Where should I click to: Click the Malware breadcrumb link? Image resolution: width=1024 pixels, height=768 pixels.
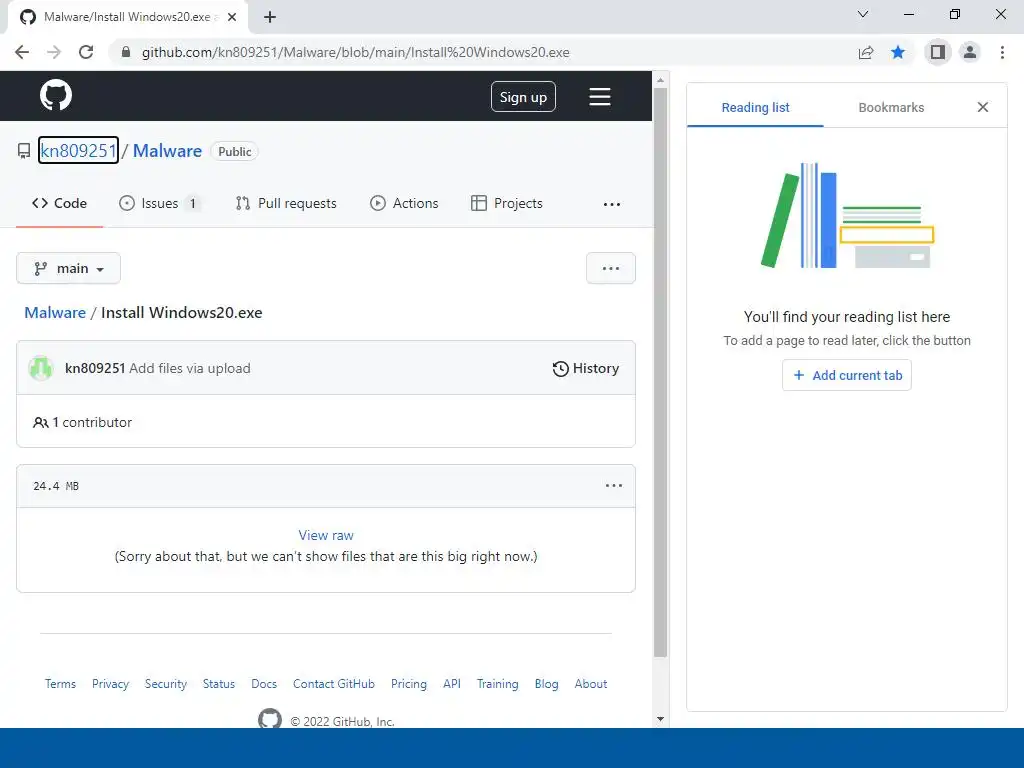(x=55, y=312)
